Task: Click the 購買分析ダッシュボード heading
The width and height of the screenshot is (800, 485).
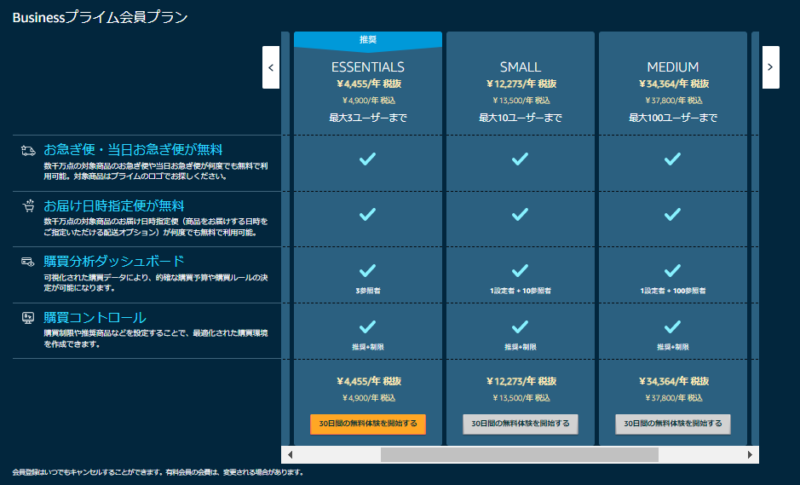Action: (x=114, y=261)
